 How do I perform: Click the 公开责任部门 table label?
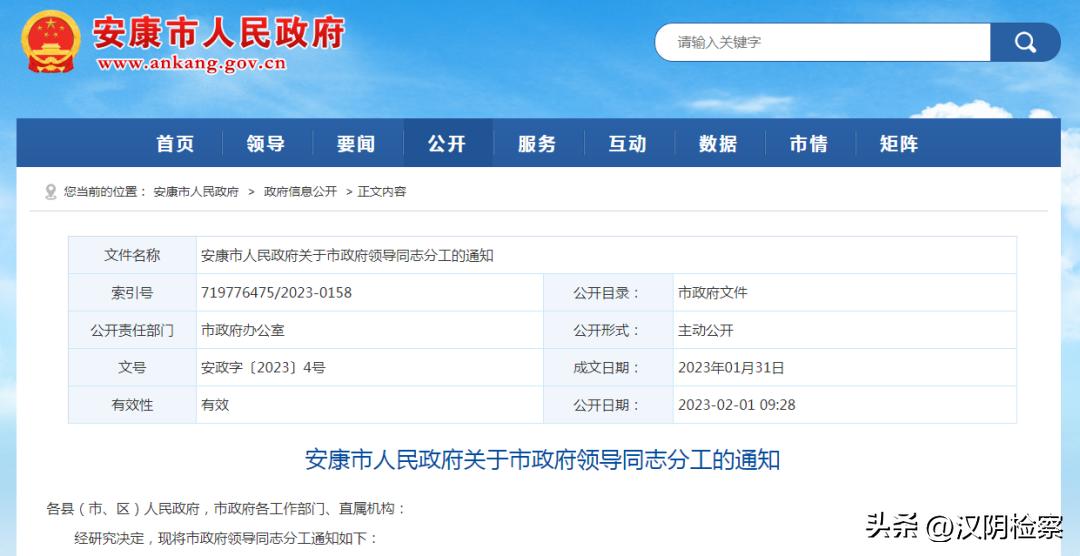pos(132,330)
